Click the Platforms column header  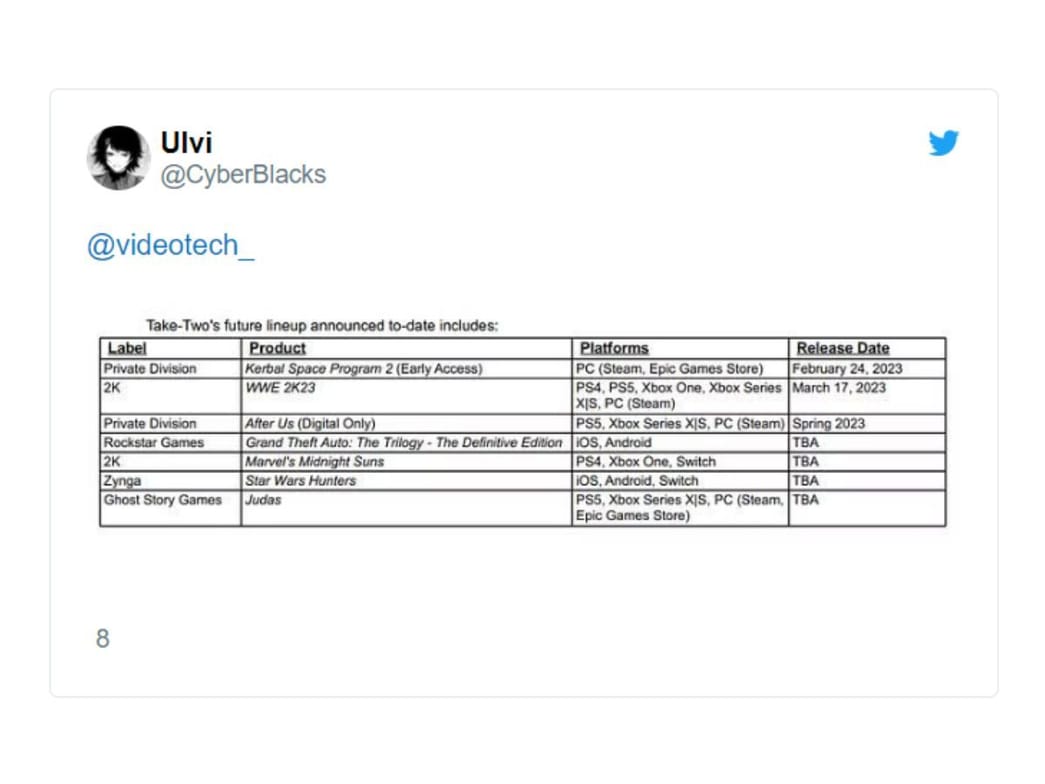click(x=612, y=348)
